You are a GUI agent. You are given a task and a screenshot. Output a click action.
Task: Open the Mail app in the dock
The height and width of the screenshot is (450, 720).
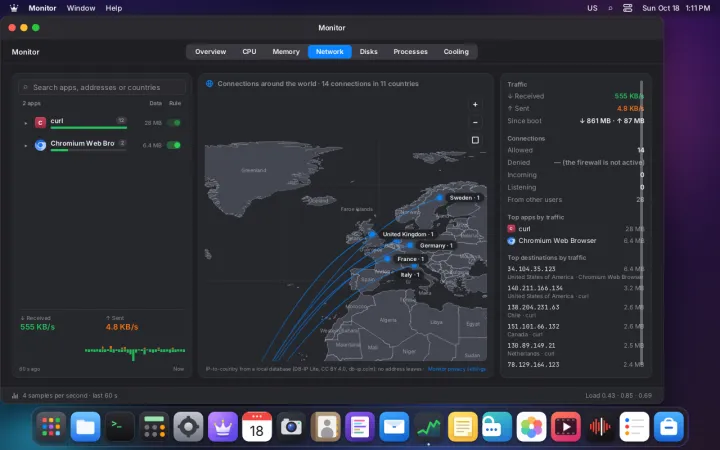(394, 427)
